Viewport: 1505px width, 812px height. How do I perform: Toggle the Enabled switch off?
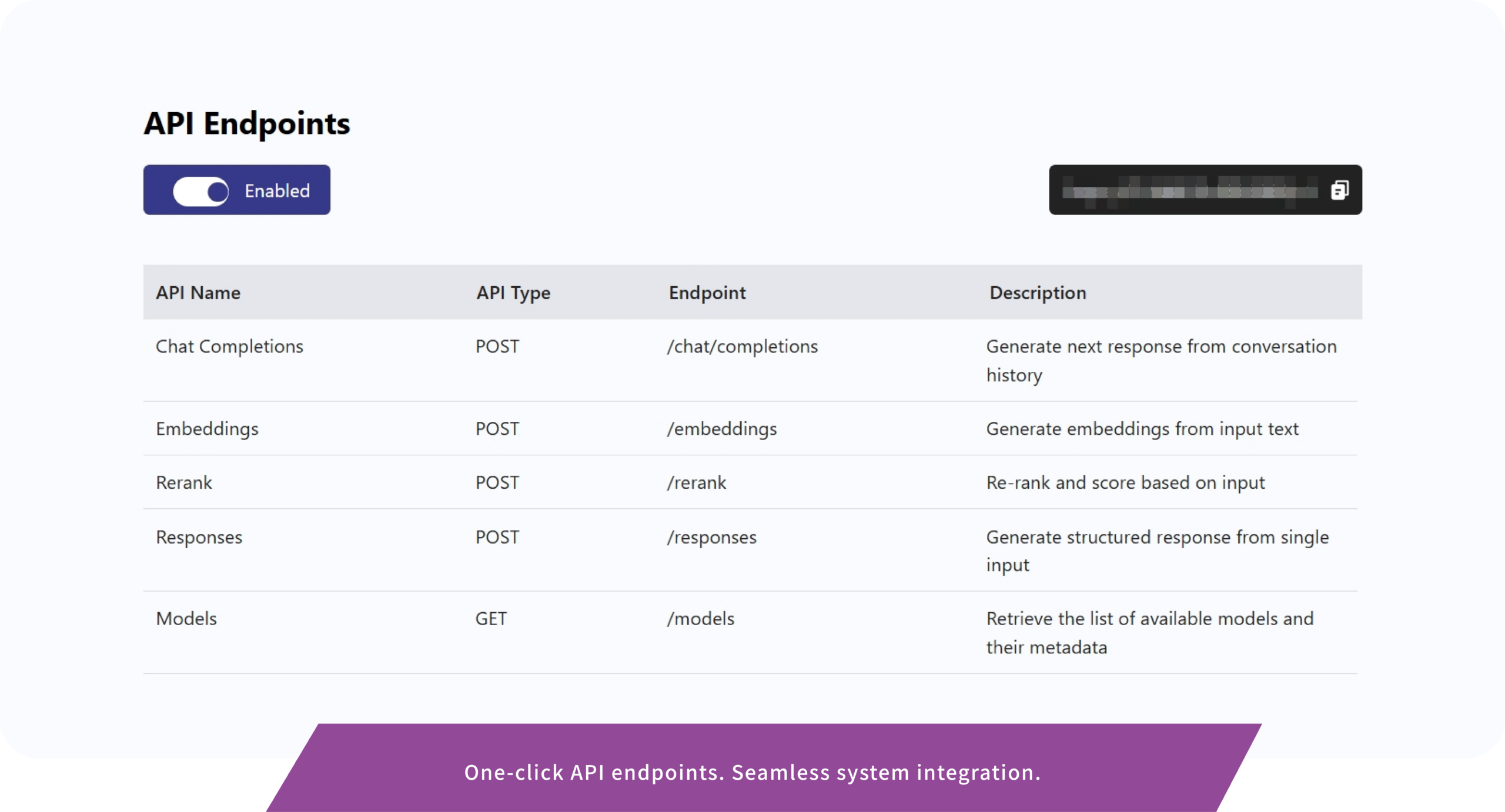tap(201, 191)
